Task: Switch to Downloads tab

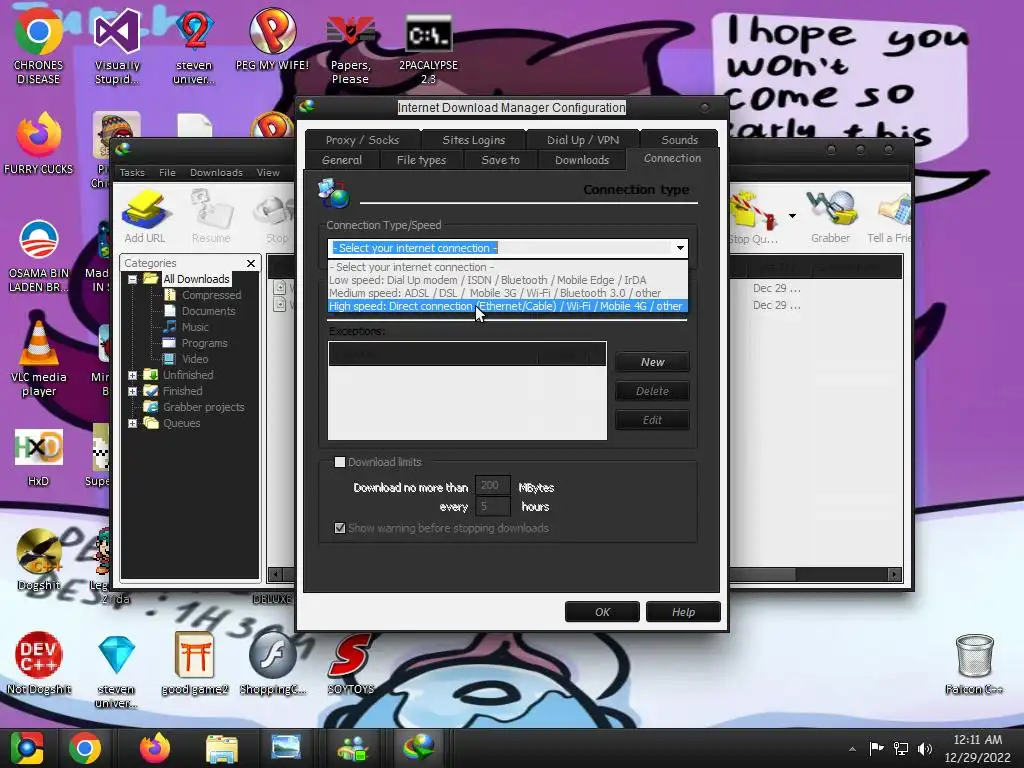Action: click(582, 160)
